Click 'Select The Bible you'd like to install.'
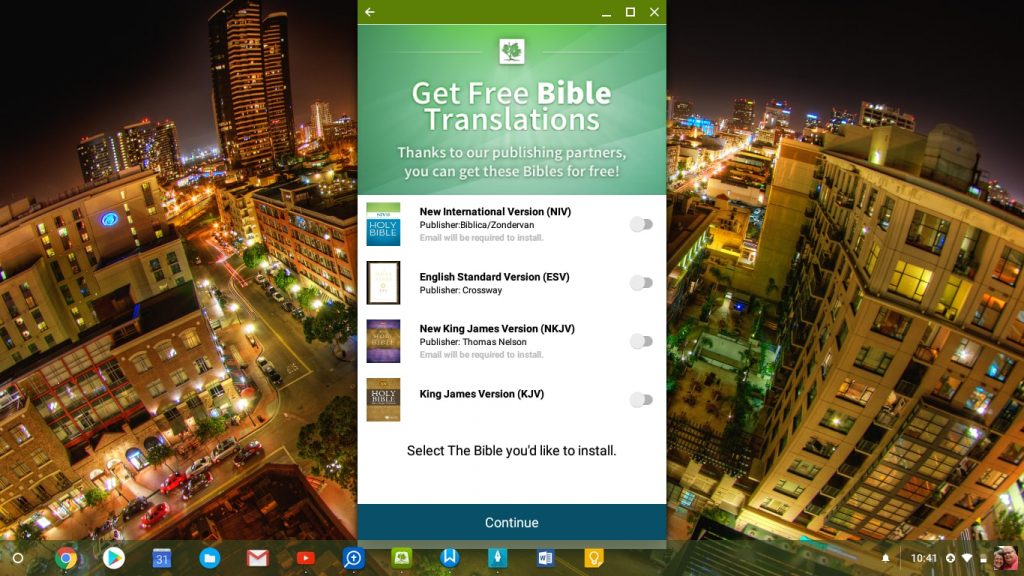 (x=511, y=451)
